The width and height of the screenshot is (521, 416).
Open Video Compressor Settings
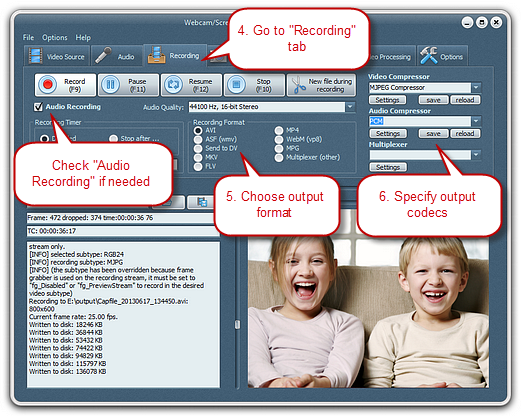387,100
